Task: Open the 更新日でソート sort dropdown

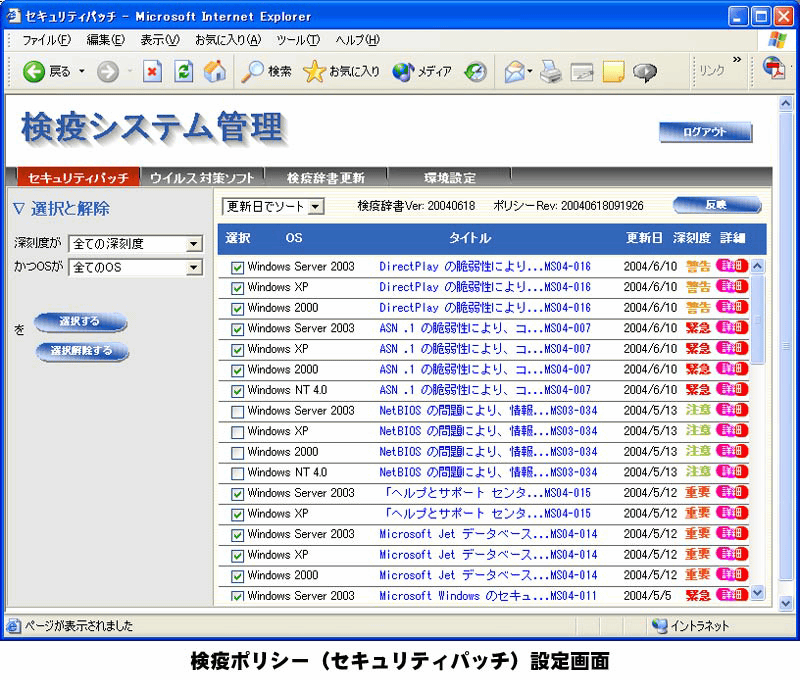Action: [x=273, y=207]
